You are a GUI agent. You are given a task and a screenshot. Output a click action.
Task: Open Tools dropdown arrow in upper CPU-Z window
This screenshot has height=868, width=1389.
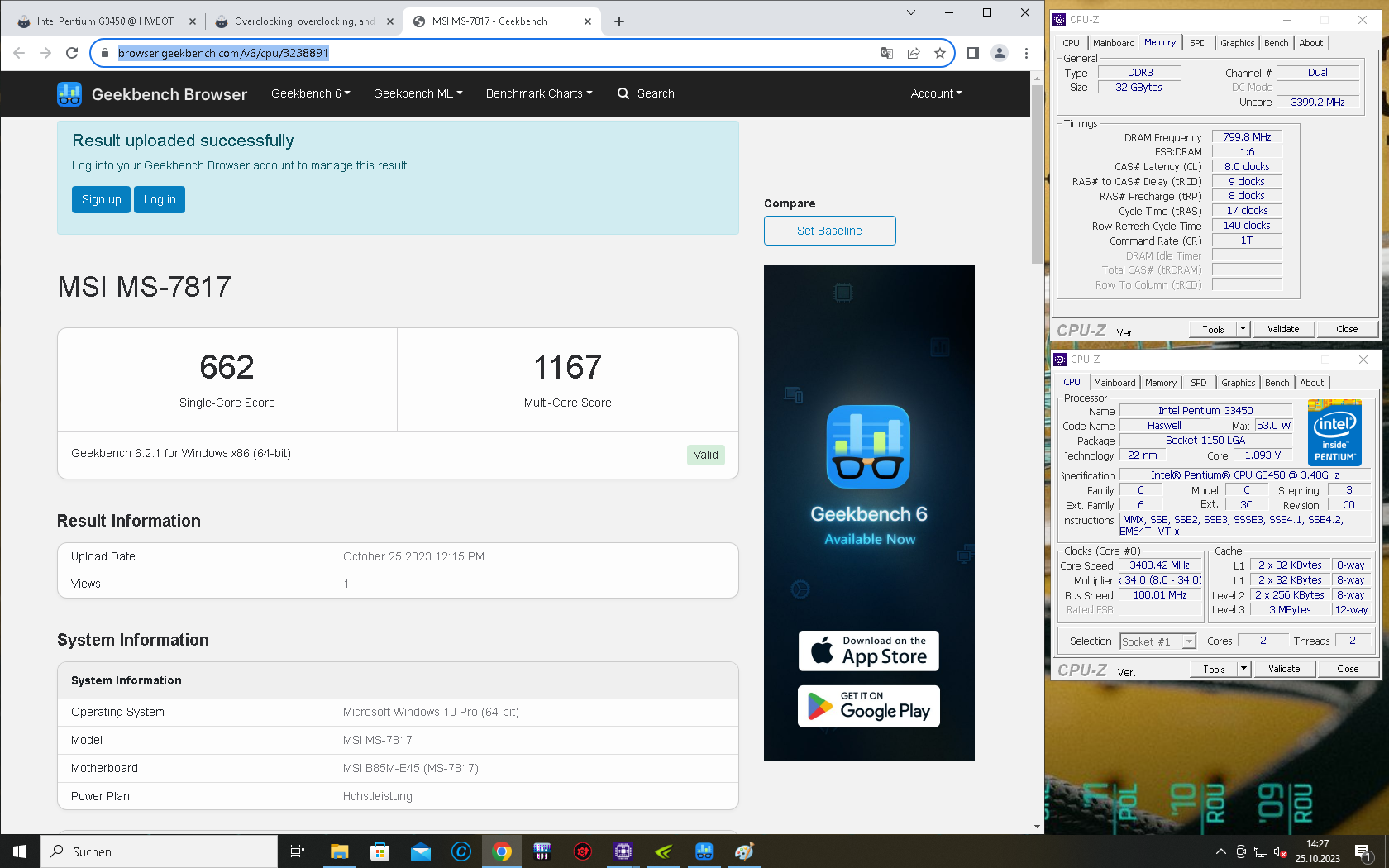tap(1243, 329)
